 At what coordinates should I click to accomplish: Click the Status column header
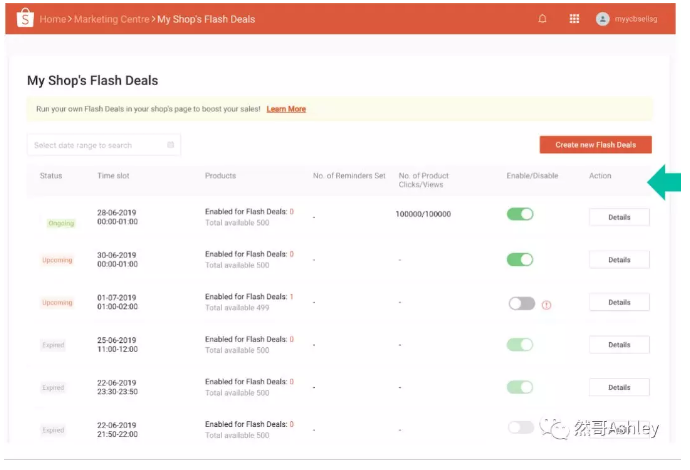click(51, 176)
